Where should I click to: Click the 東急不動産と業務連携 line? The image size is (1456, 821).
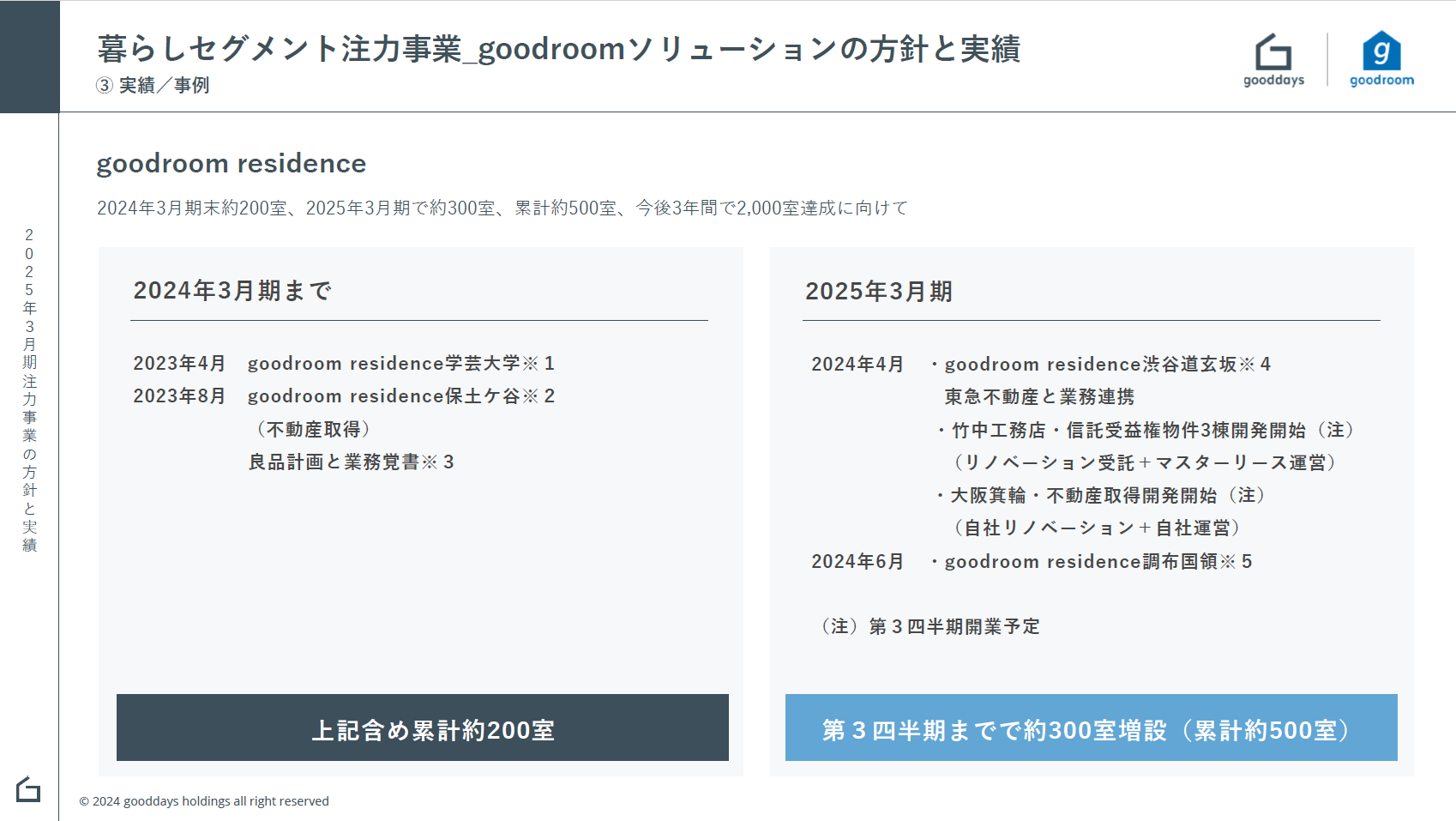(x=1039, y=397)
